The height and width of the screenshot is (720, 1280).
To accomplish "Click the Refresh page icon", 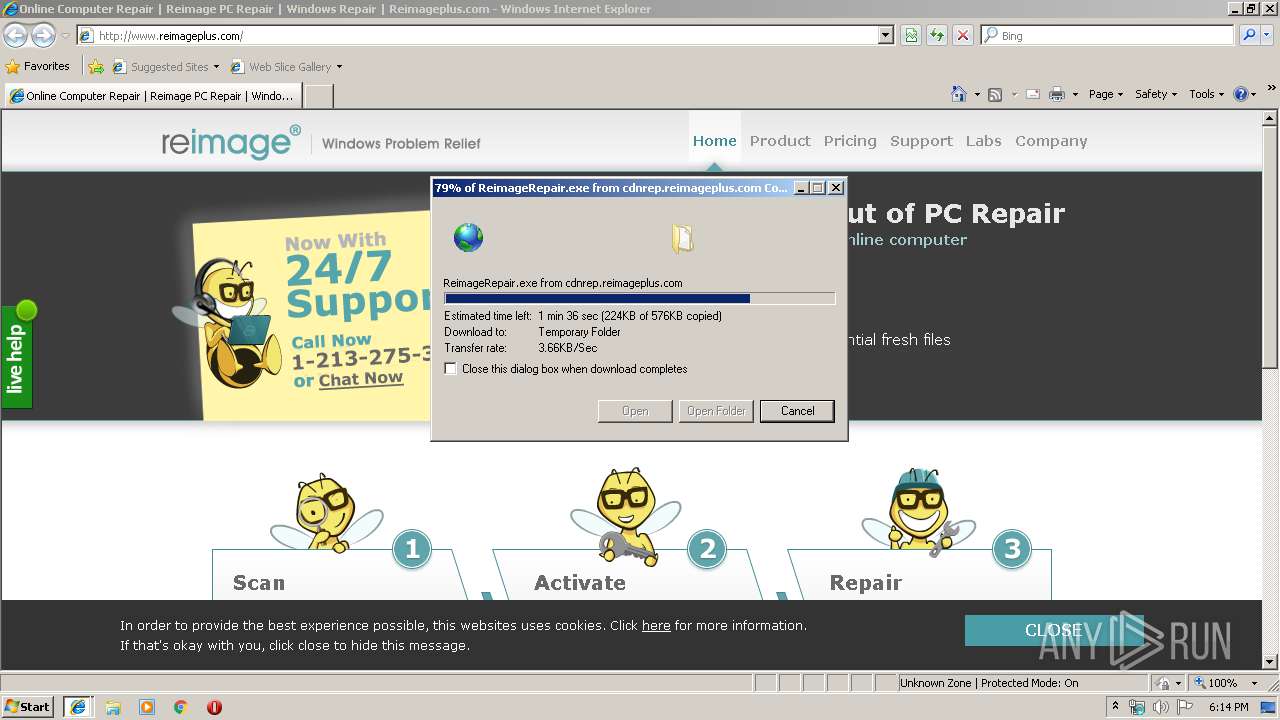I will (937, 35).
